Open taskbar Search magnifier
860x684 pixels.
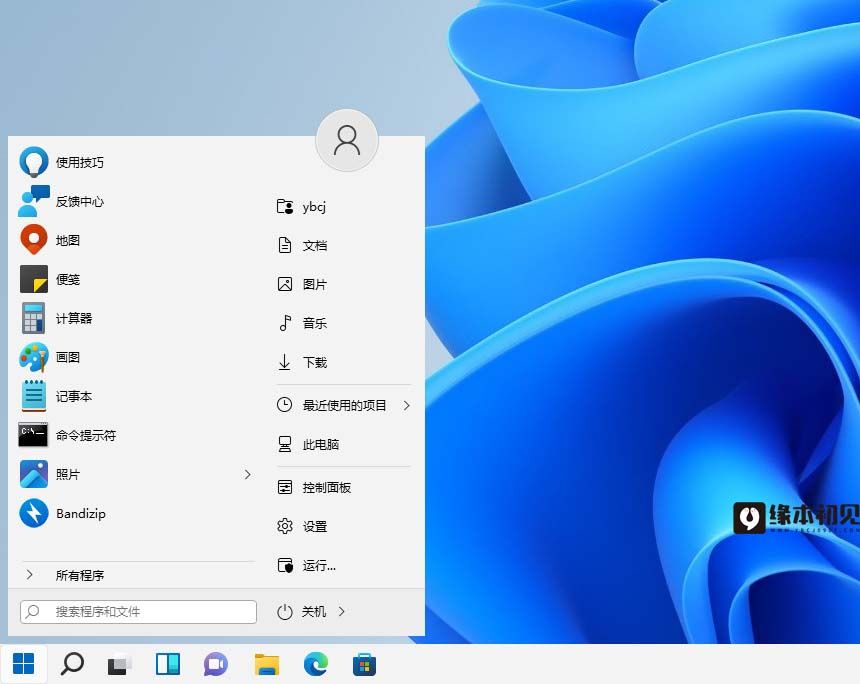click(72, 664)
